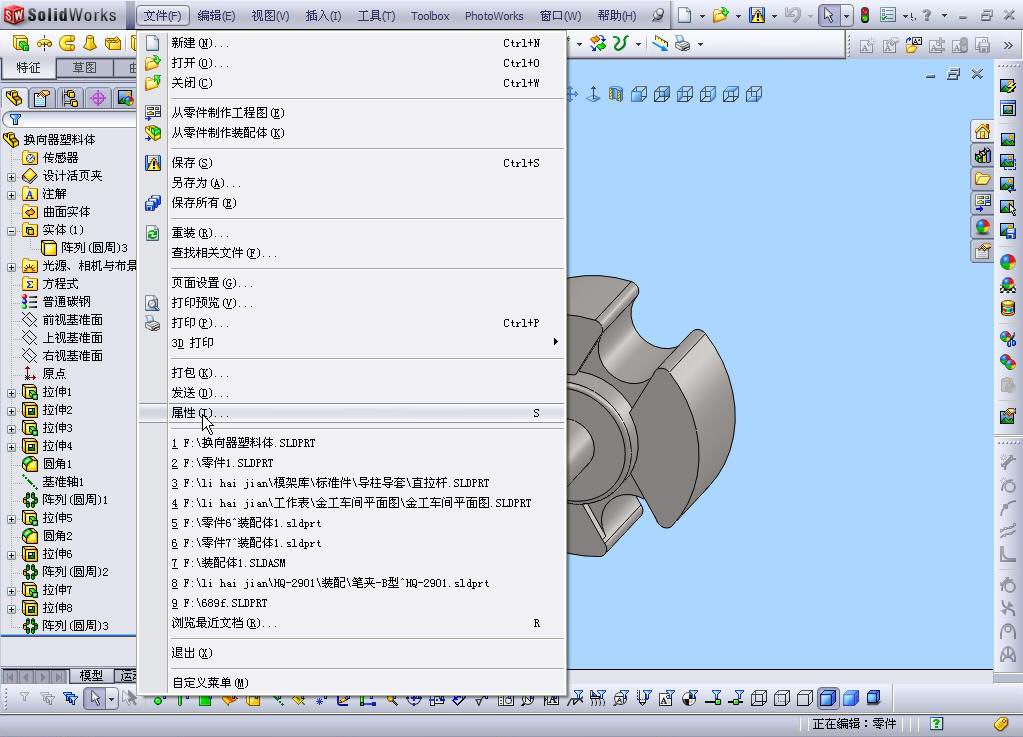Expand the 设计活页夹 tree node
Screen dimensions: 1023x737
[x=11, y=177]
